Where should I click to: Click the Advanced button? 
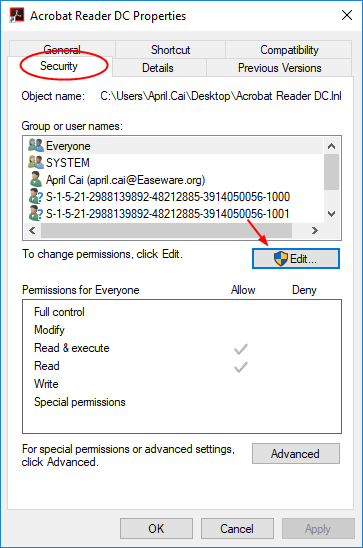[296, 454]
